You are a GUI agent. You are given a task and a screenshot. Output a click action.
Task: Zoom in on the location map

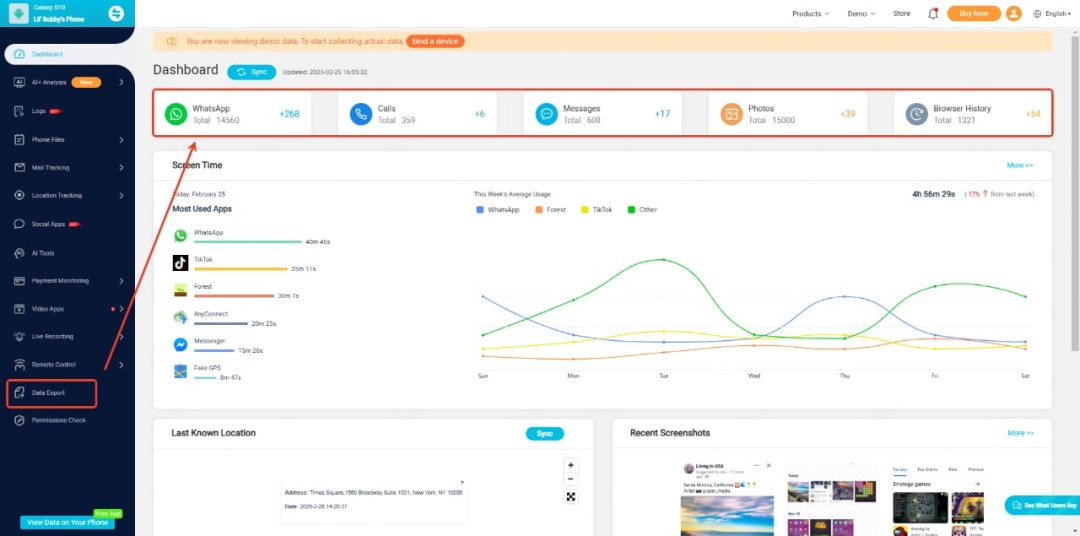[x=570, y=465]
